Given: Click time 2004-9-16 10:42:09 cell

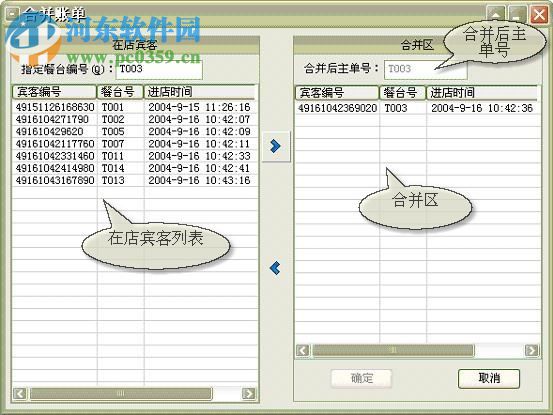Looking at the screenshot, I should click(x=199, y=132).
